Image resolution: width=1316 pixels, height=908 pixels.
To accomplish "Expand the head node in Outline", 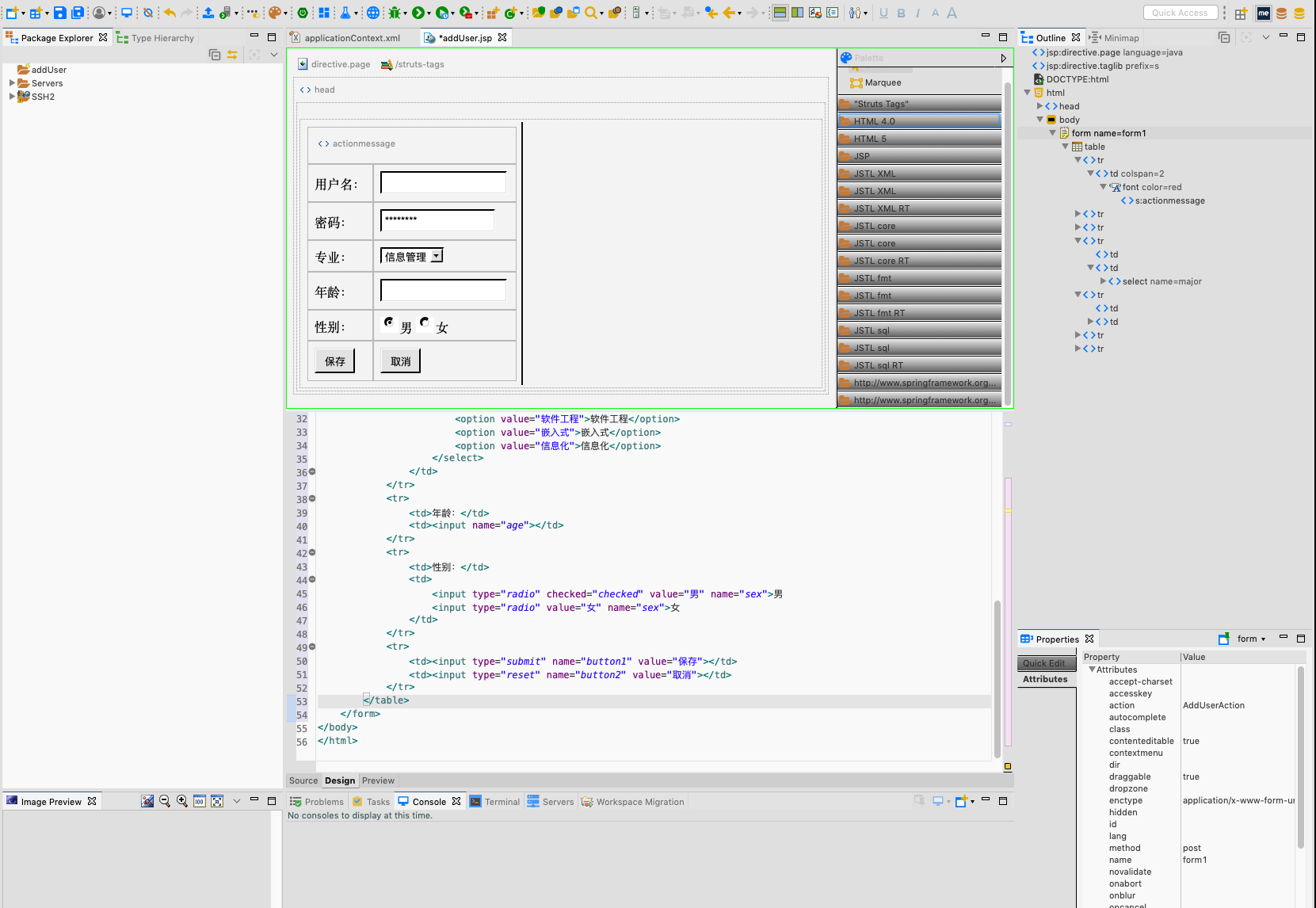I will [x=1040, y=106].
